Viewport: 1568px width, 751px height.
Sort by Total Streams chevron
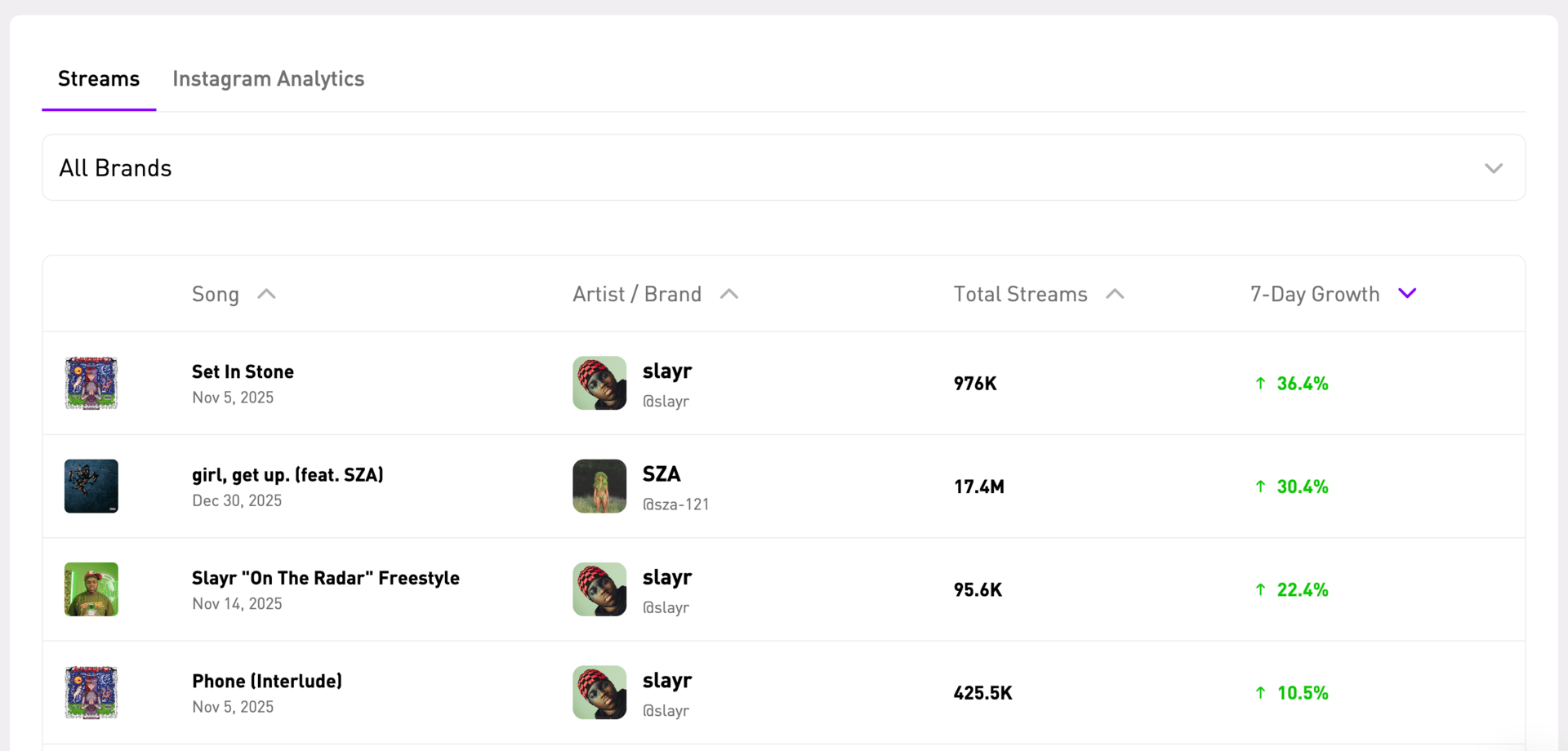(1115, 295)
